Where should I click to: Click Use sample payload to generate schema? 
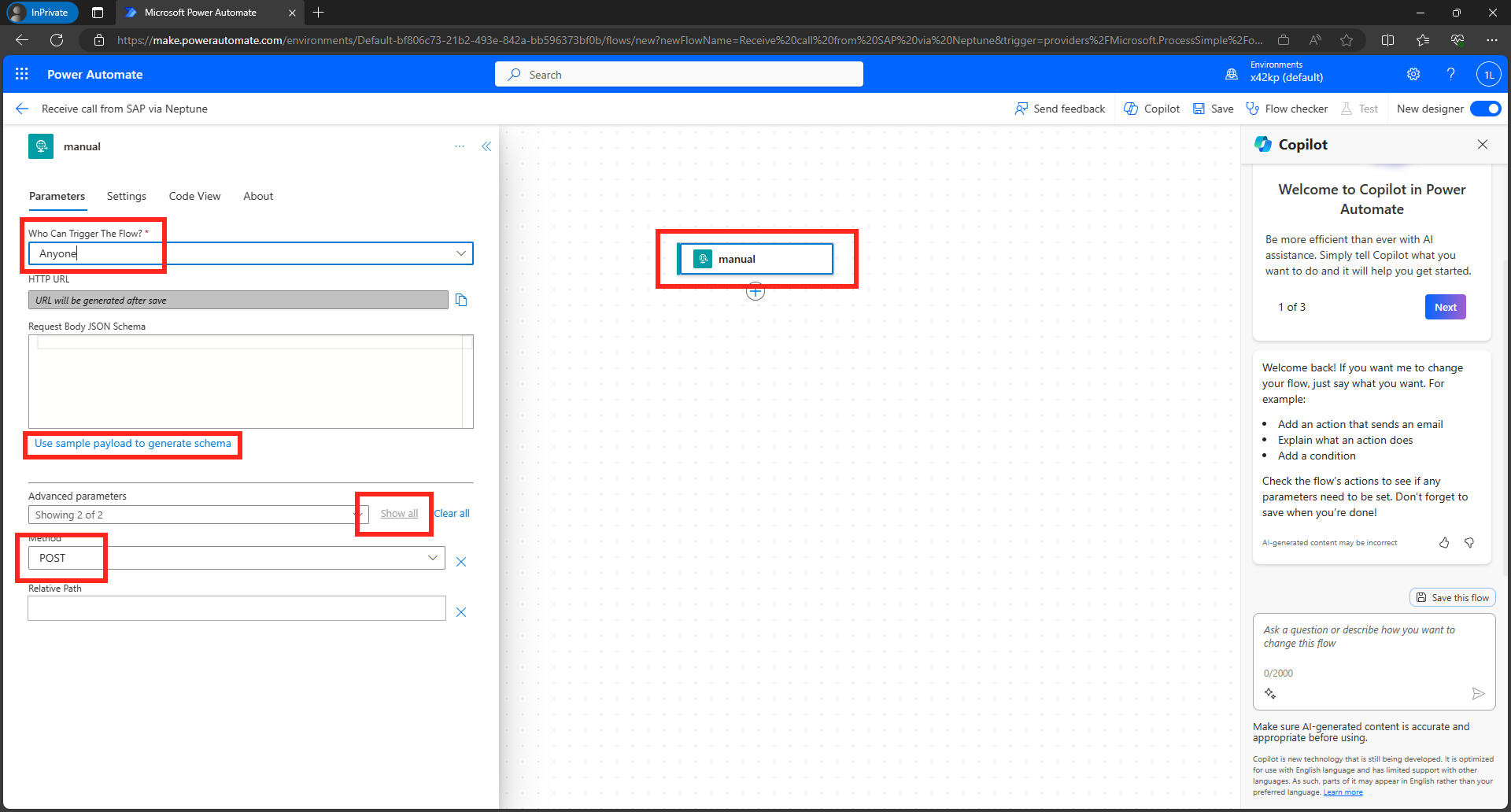tap(133, 443)
